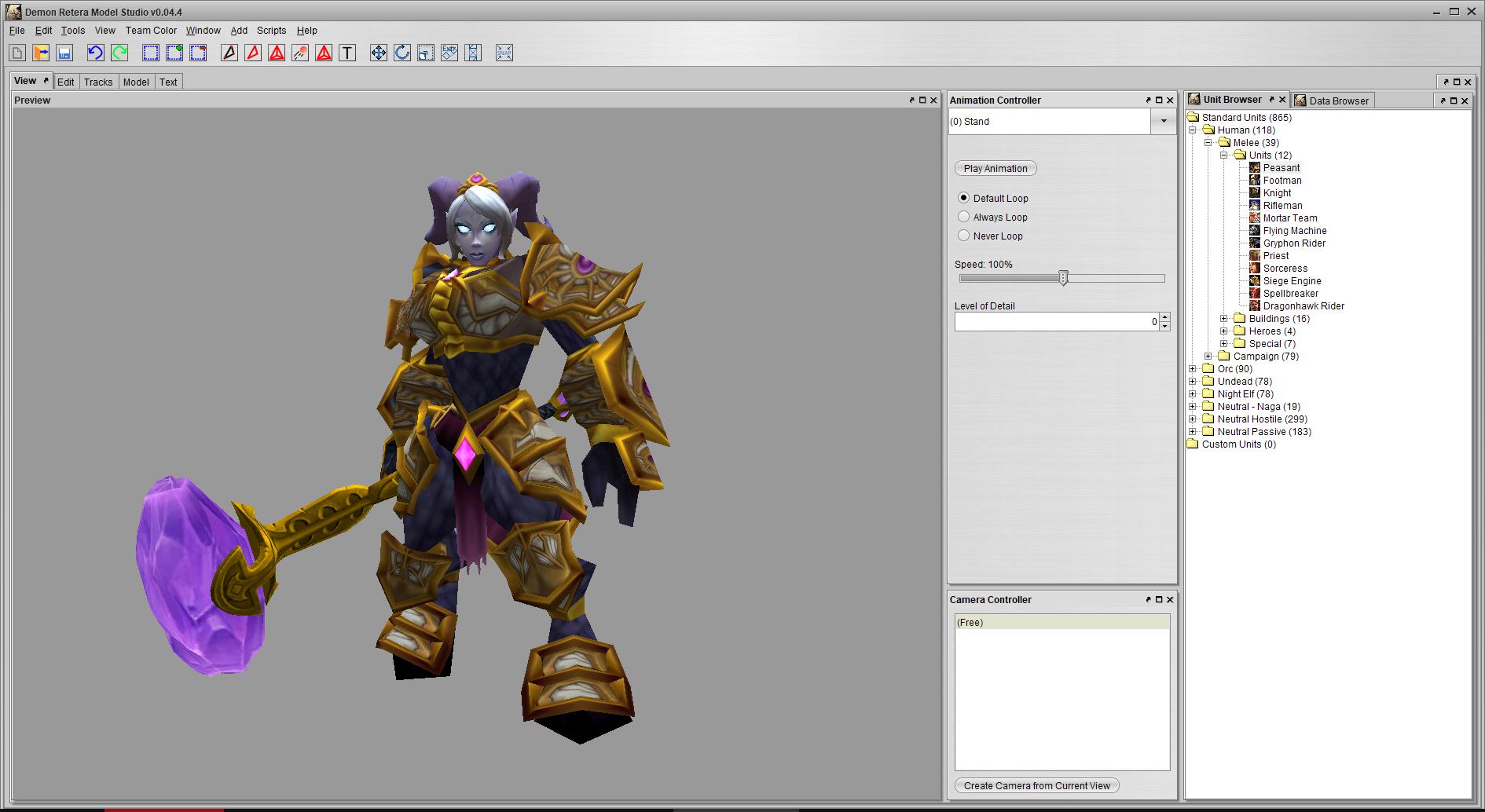Select the Never Loop radio button
This screenshot has width=1485, height=812.
tap(963, 236)
